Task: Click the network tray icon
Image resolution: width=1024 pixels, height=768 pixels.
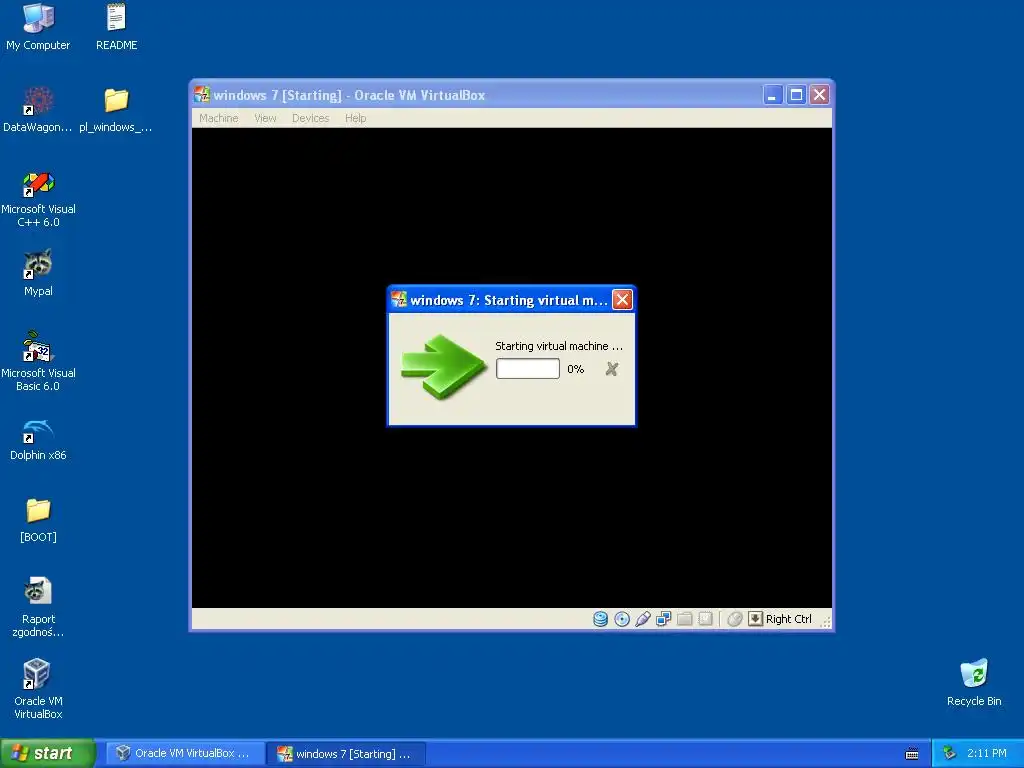Action: (949, 754)
